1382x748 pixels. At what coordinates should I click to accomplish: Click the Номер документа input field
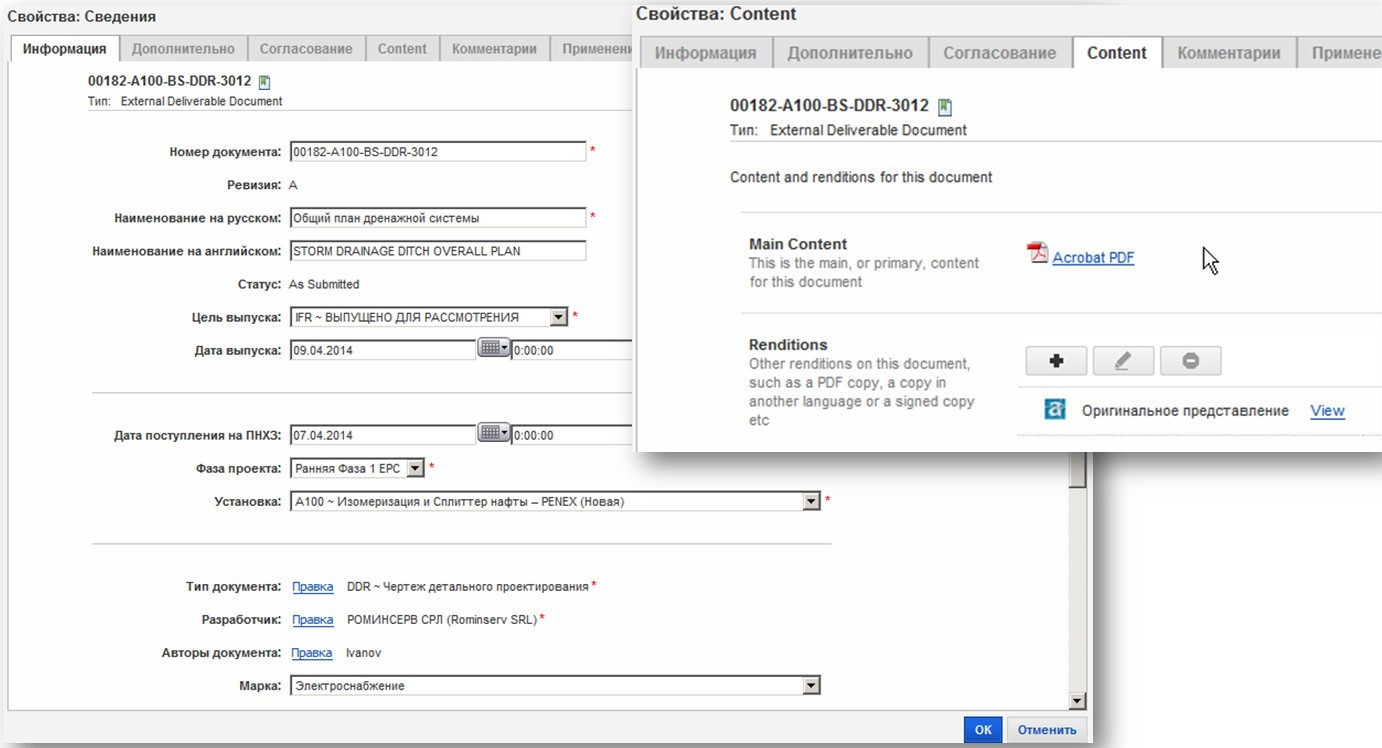[x=438, y=152]
